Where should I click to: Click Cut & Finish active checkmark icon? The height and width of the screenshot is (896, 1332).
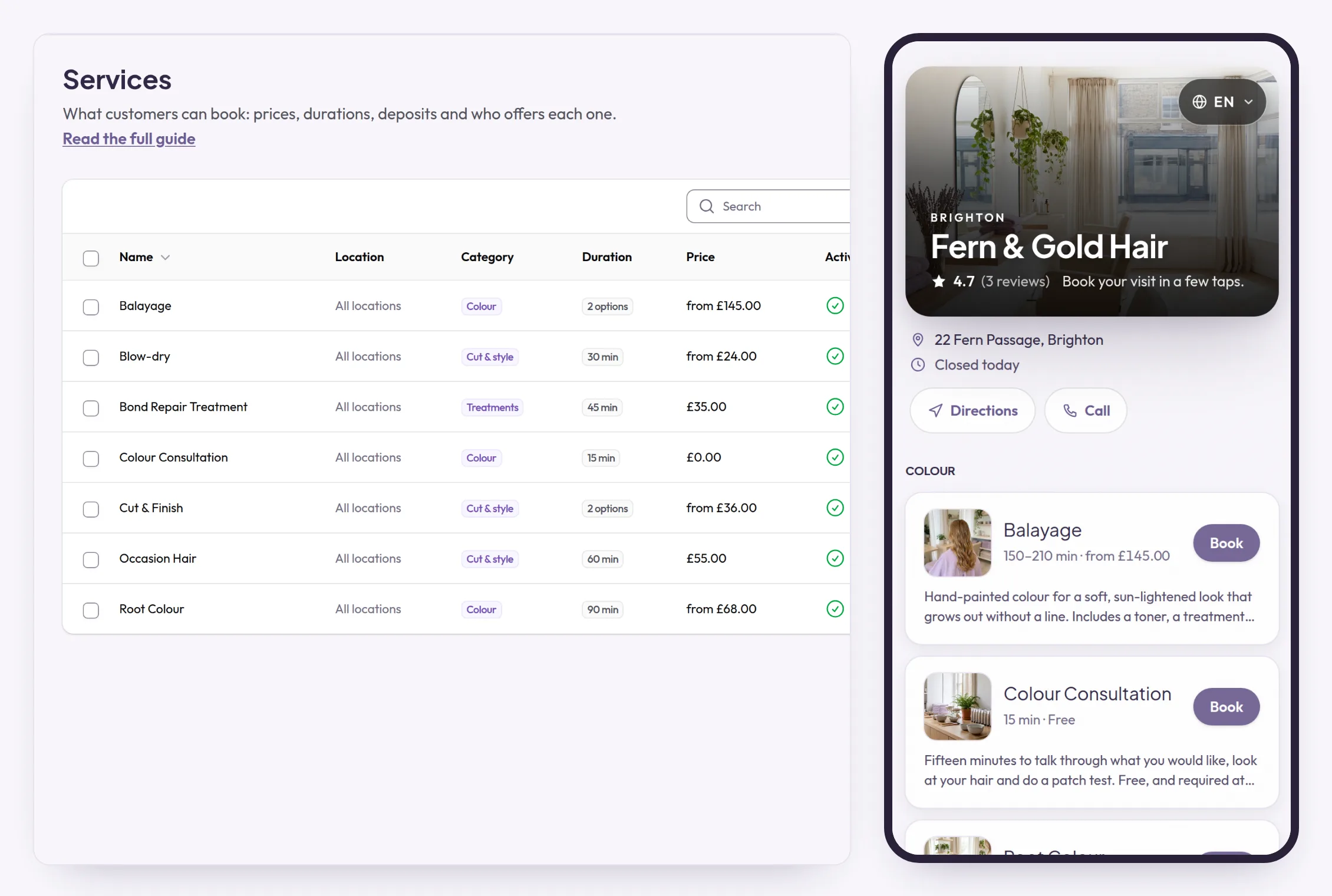[835, 508]
